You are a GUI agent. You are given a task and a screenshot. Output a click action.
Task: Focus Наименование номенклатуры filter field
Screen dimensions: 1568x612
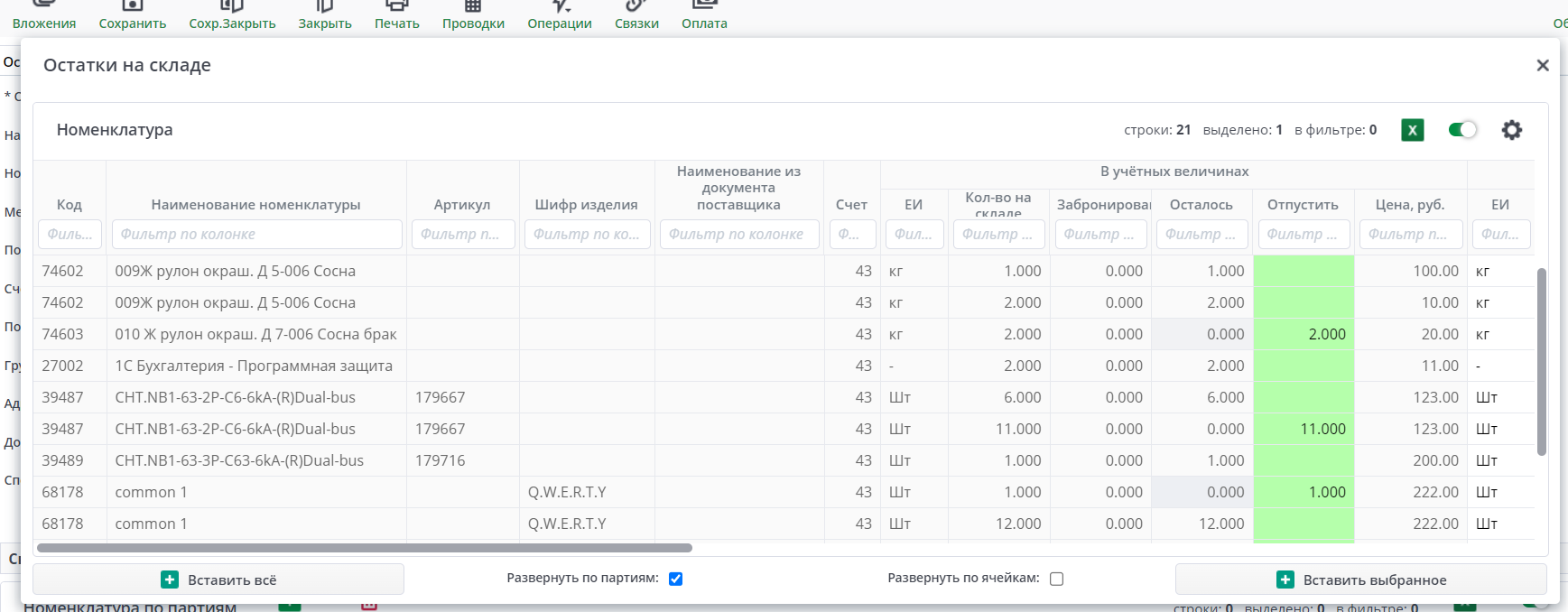[x=256, y=234]
